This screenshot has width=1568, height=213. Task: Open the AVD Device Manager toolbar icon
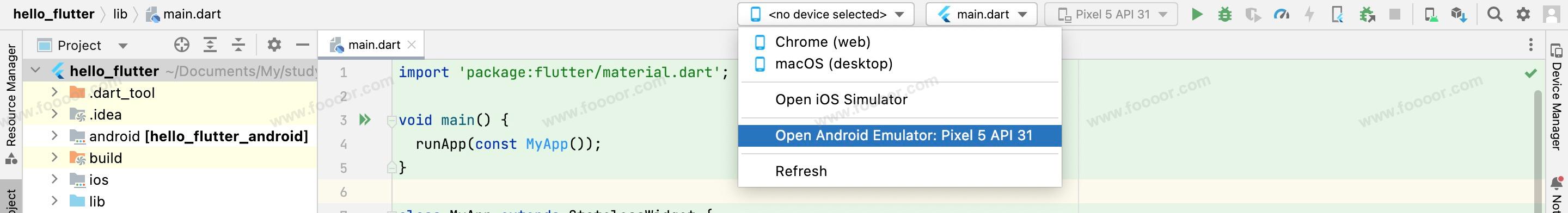(1432, 14)
